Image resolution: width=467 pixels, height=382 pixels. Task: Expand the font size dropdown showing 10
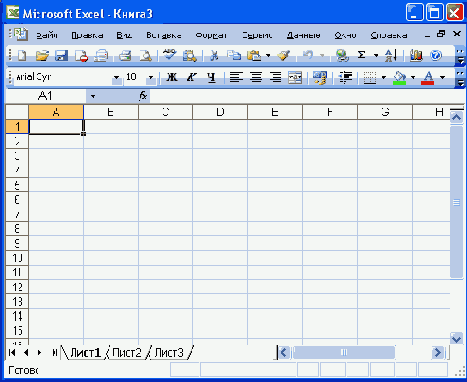click(x=151, y=77)
